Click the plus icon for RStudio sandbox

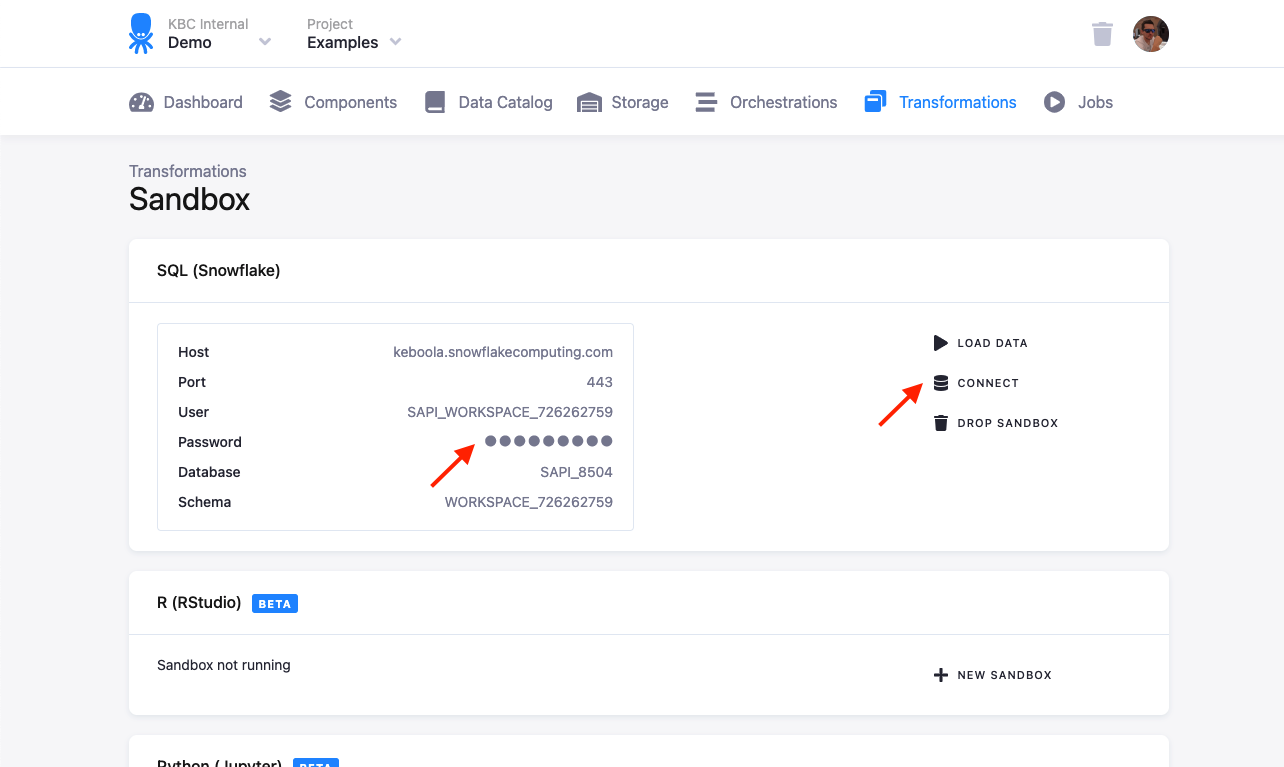[940, 675]
